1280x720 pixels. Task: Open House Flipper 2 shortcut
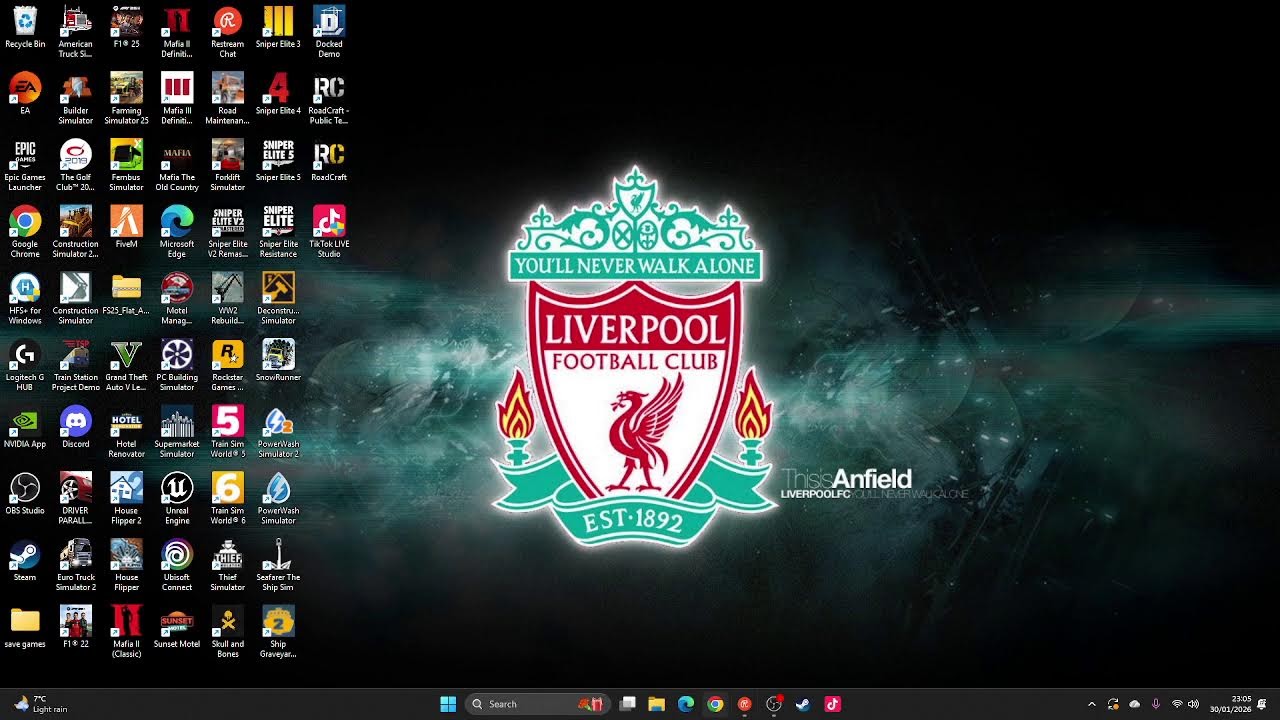(126, 498)
